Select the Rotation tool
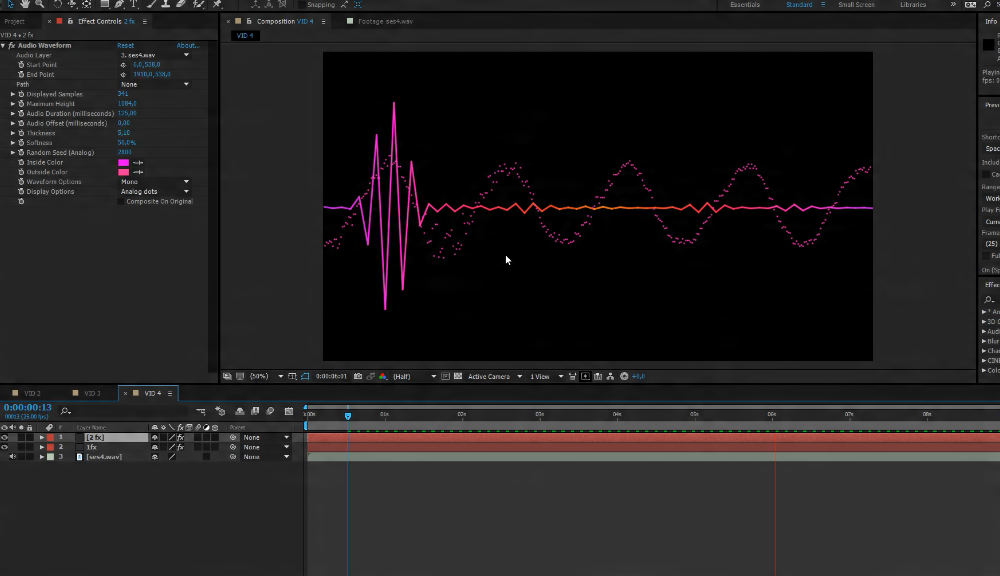 coord(57,4)
